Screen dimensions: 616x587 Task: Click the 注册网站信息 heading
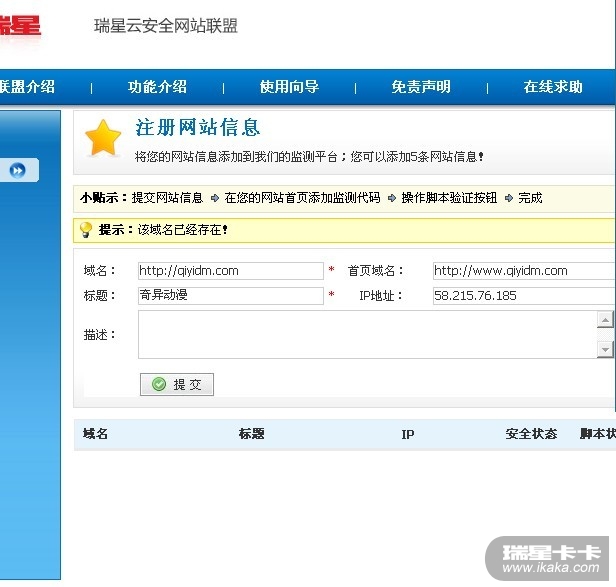coord(198,127)
